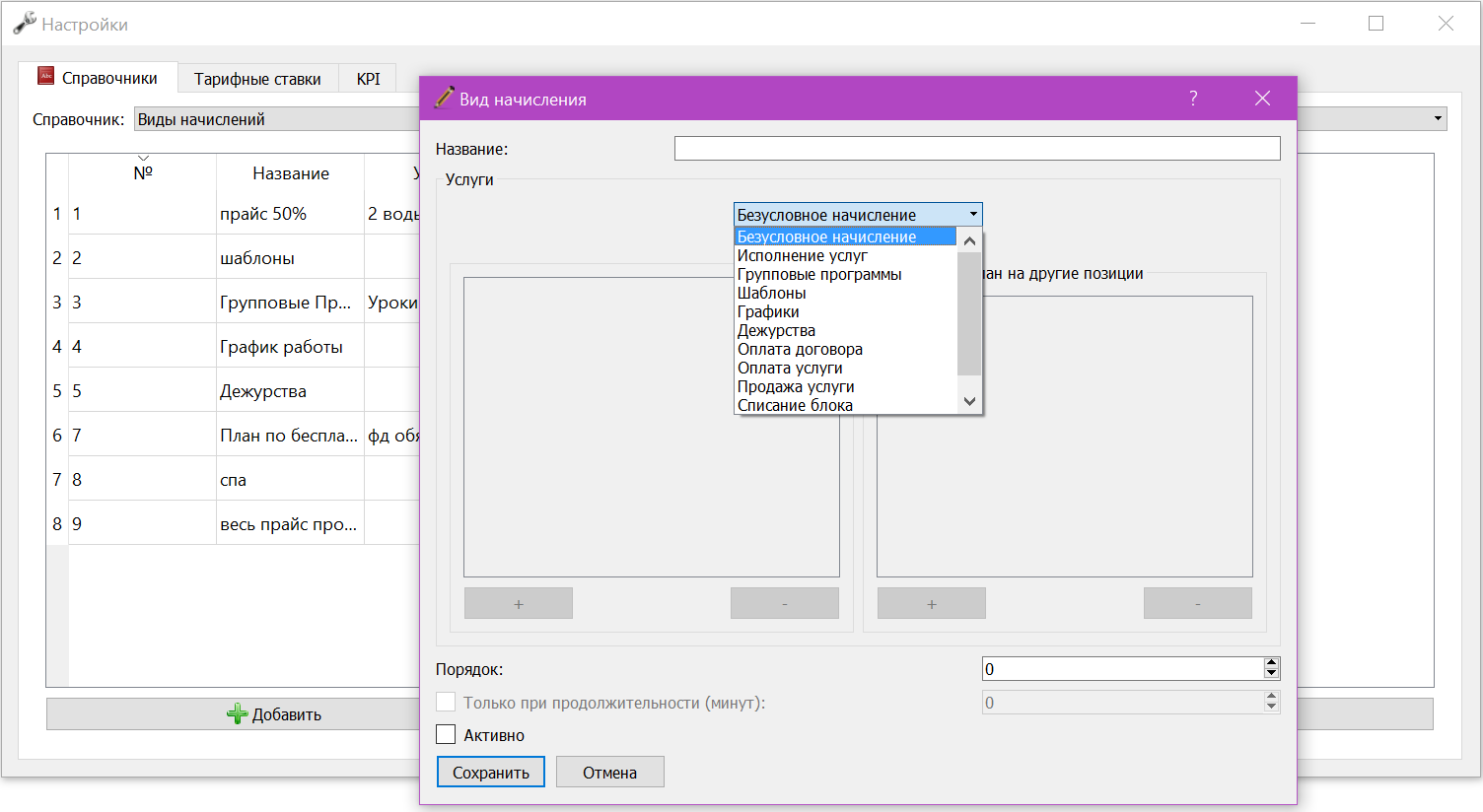
Task: Click dropdown list scrollbar down arrow
Action: pos(969,401)
